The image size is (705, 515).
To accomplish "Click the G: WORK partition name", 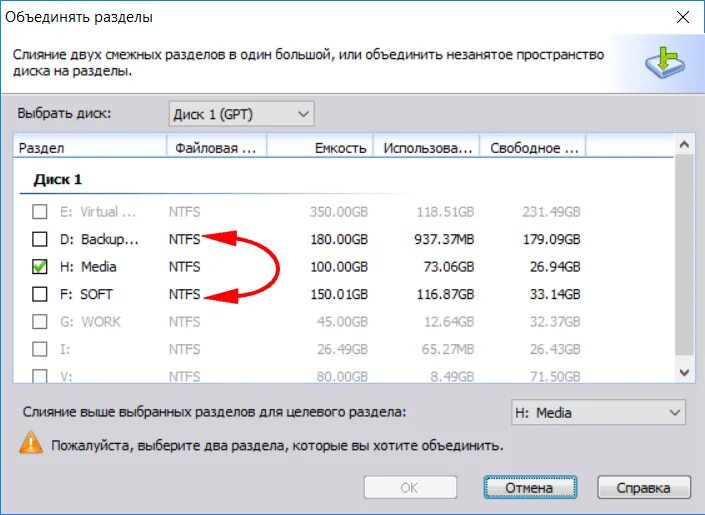I will 90,322.
